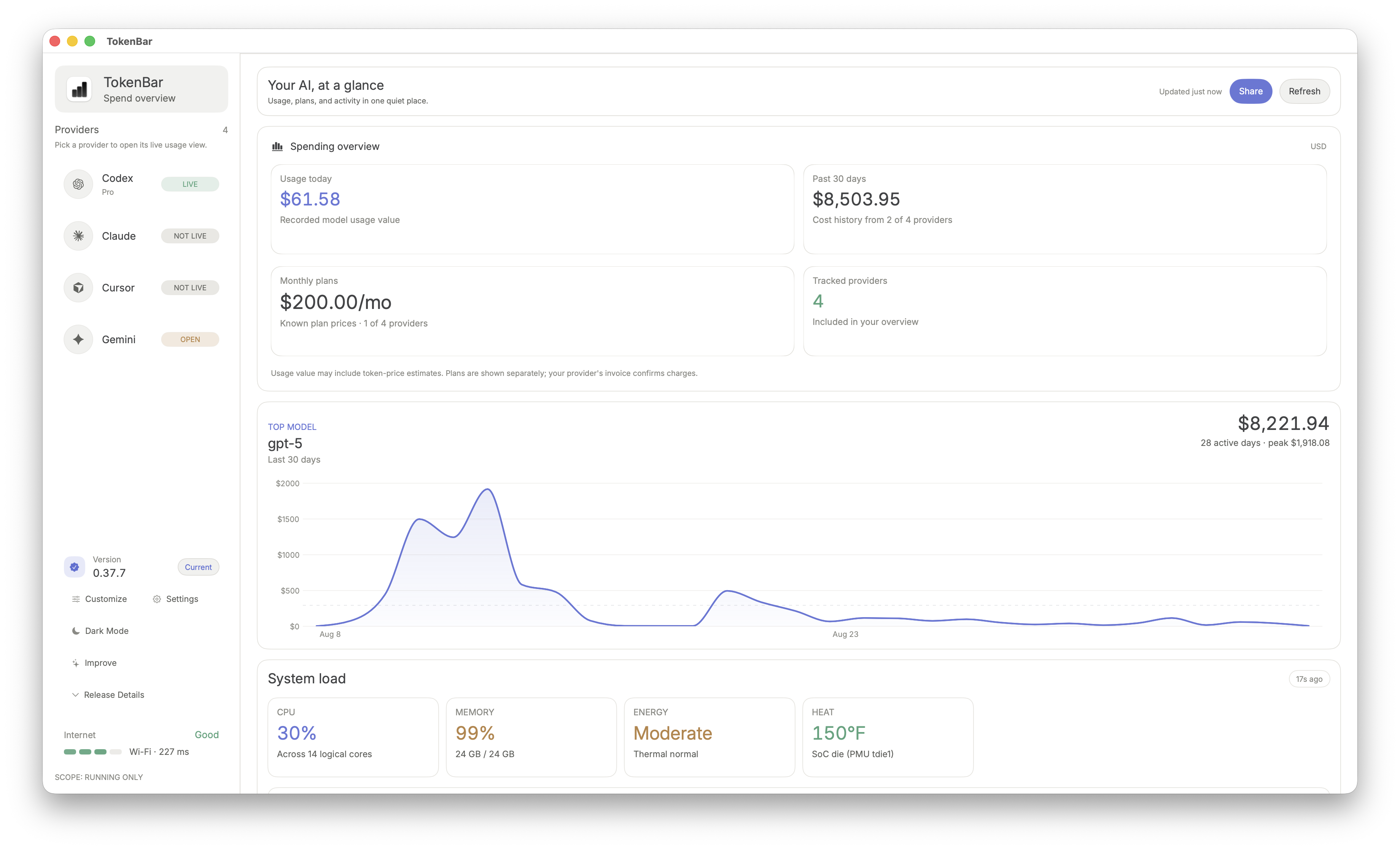Click the Internet Good status label
The image size is (1400, 850).
pyautogui.click(x=207, y=735)
